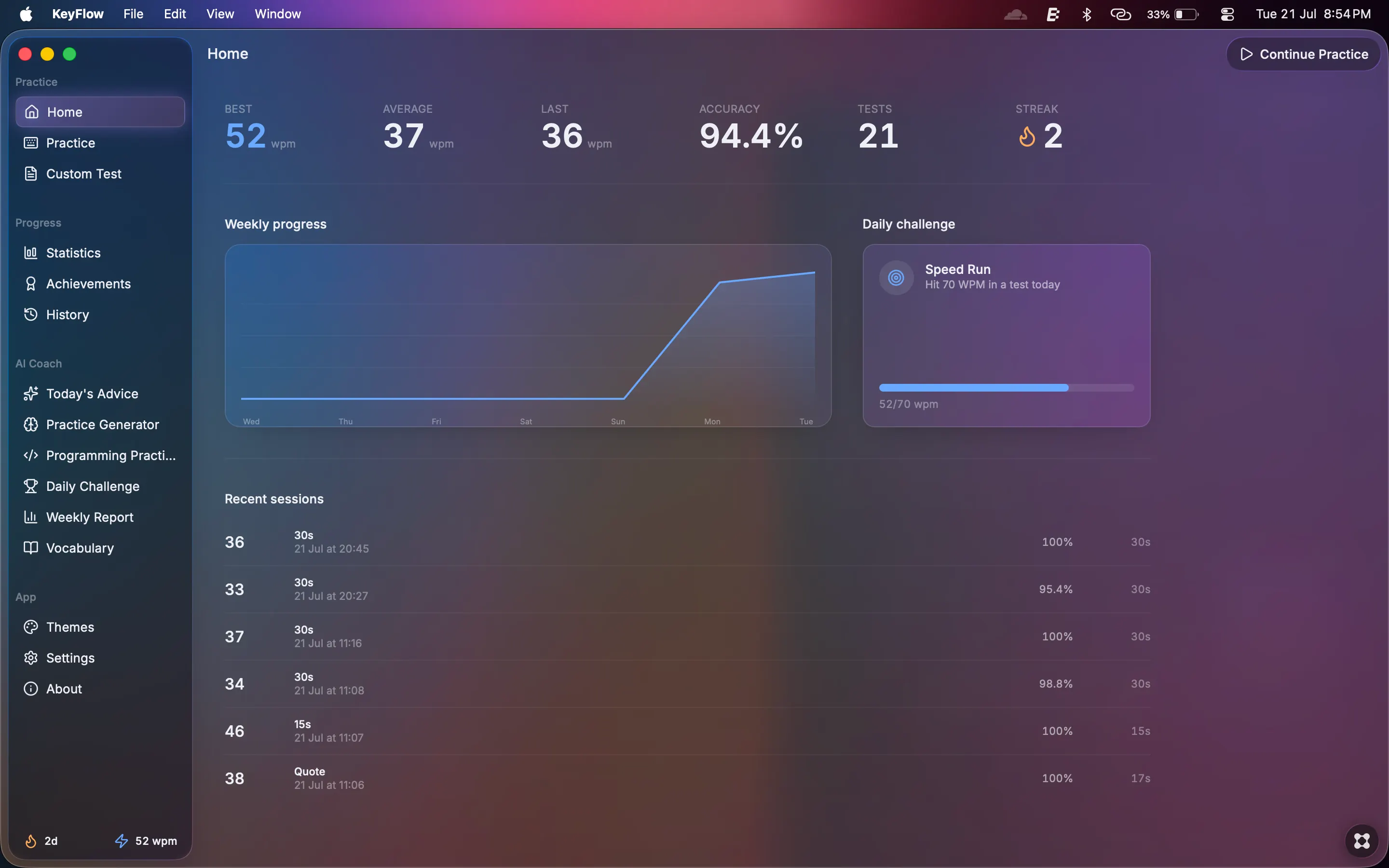Open the Weekly Report
Viewport: 1389px width, 868px height.
coord(100,517)
